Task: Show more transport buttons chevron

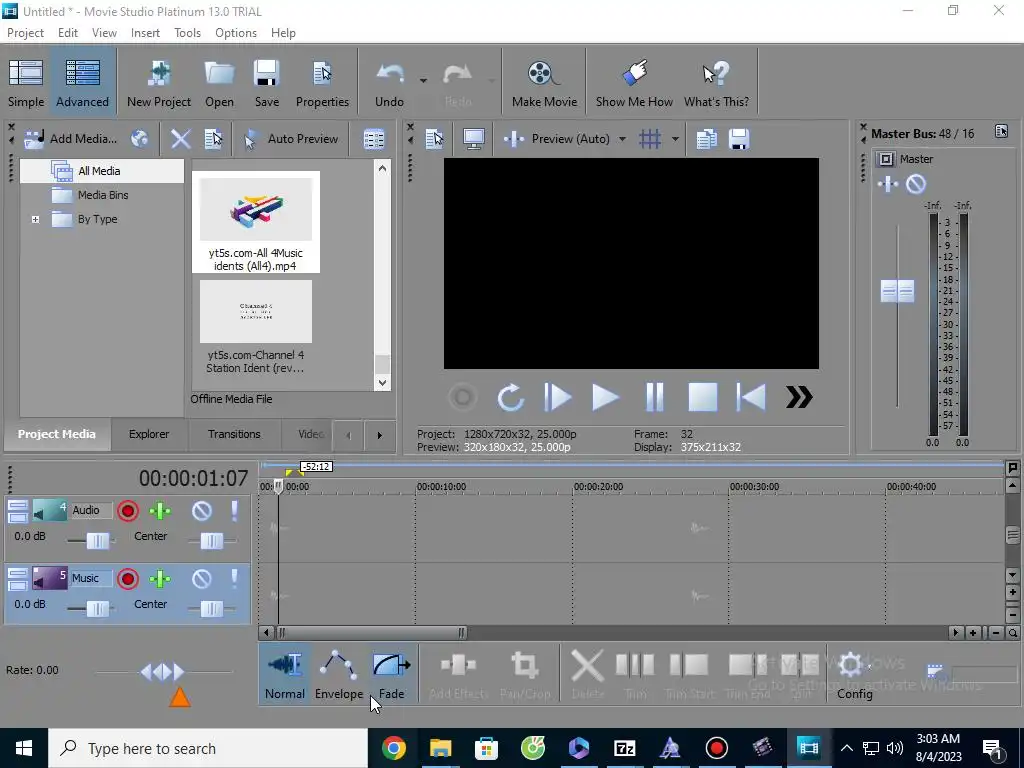Action: pos(799,397)
